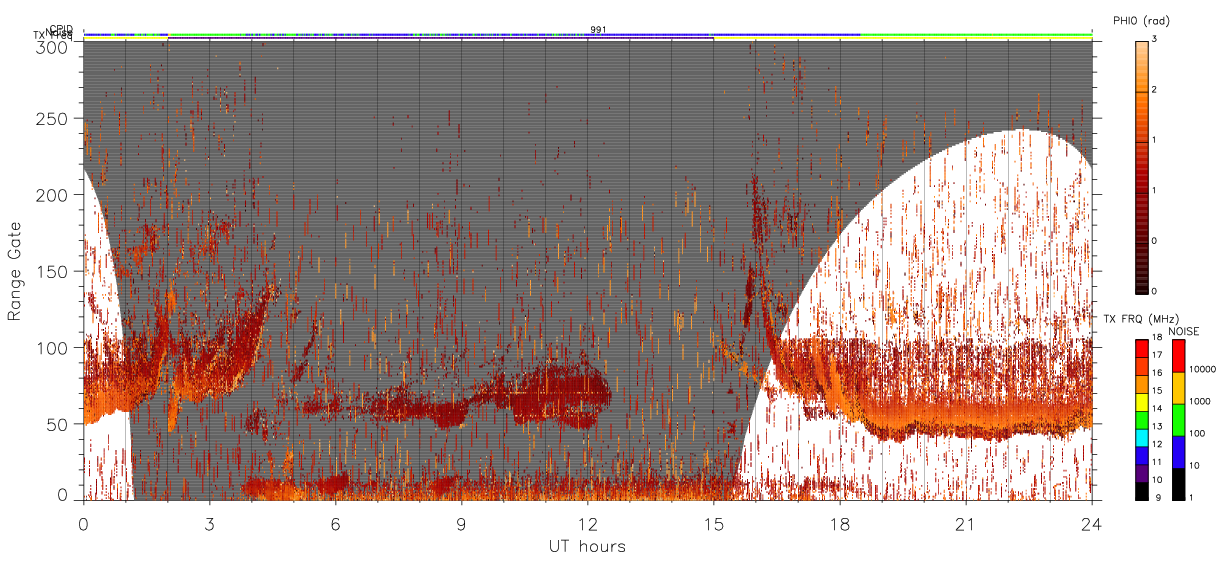Screen dimensions: 1228x567
Task: Click the NOISE legend title
Action: pos(1184,330)
